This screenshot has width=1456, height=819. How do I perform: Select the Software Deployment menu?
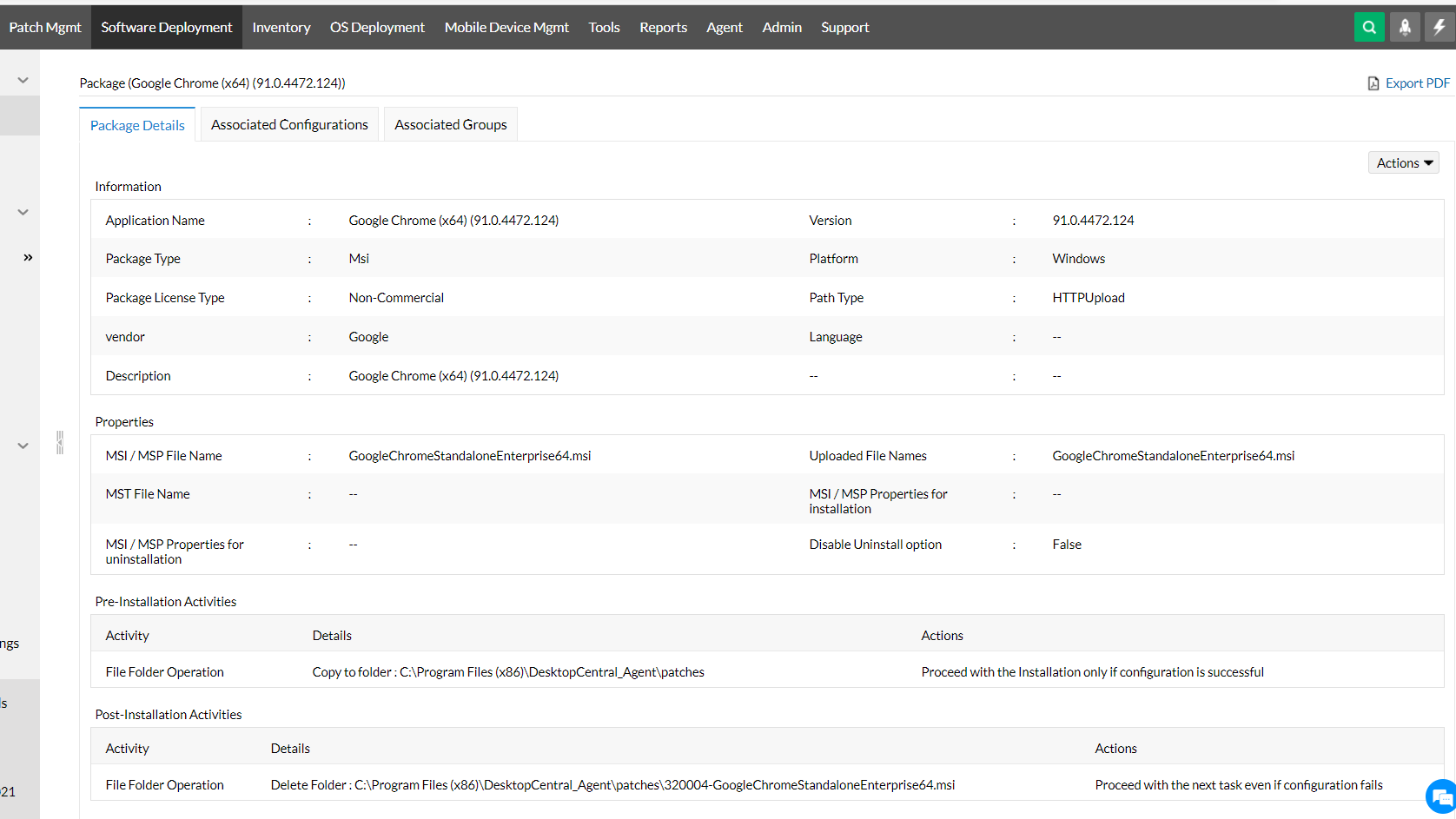coord(167,27)
